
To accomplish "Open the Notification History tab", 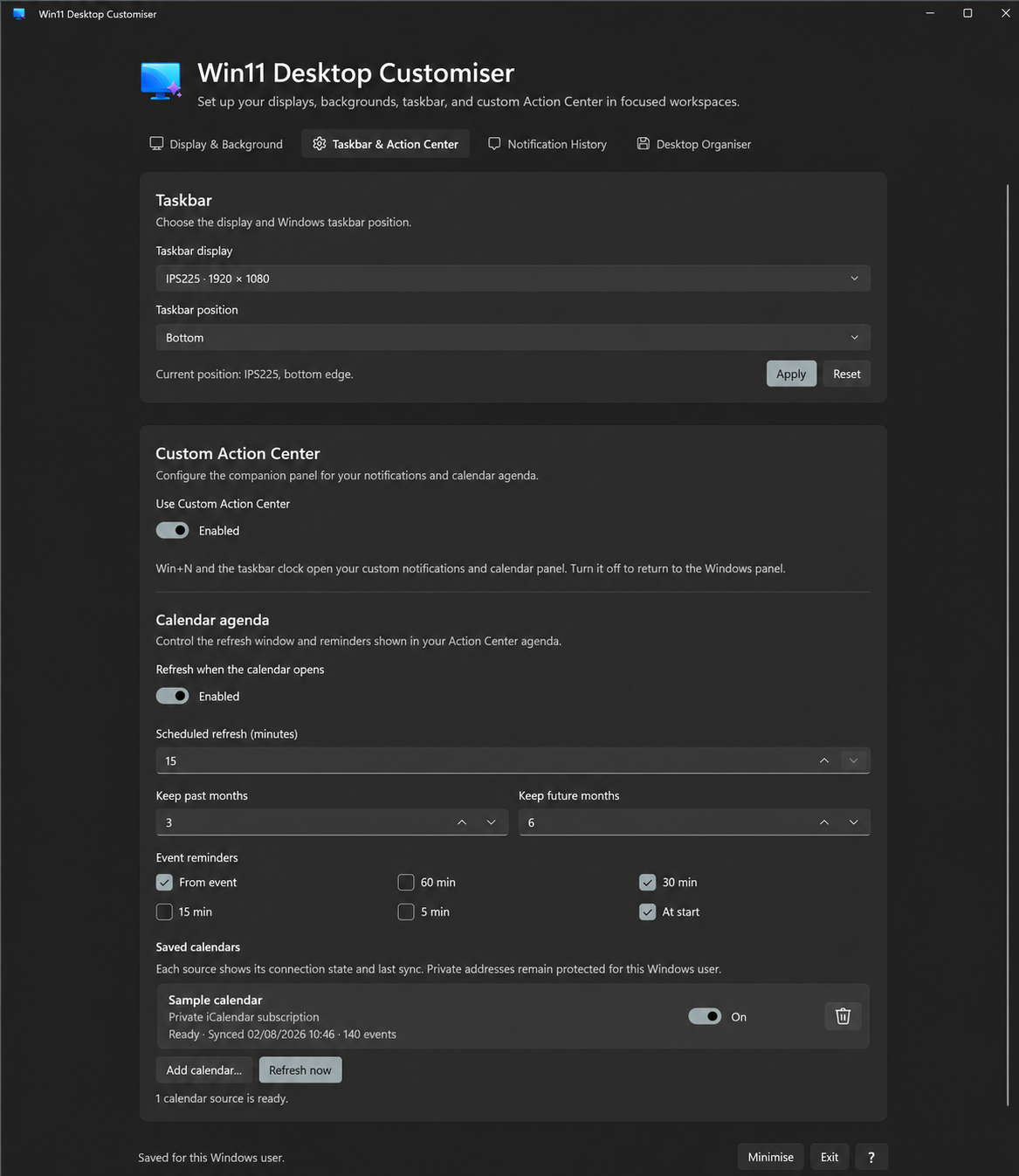I will (547, 144).
